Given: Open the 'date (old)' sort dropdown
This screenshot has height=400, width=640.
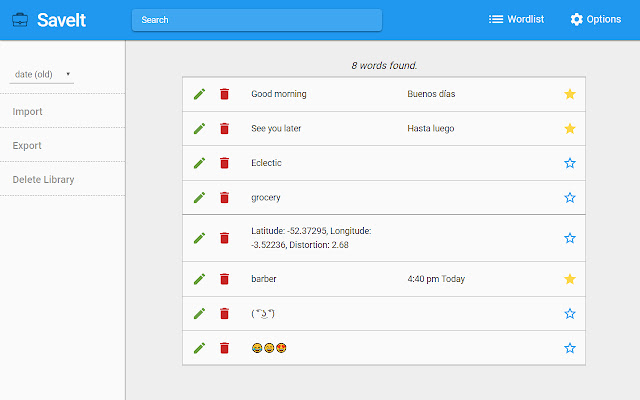Looking at the screenshot, I should point(42,74).
